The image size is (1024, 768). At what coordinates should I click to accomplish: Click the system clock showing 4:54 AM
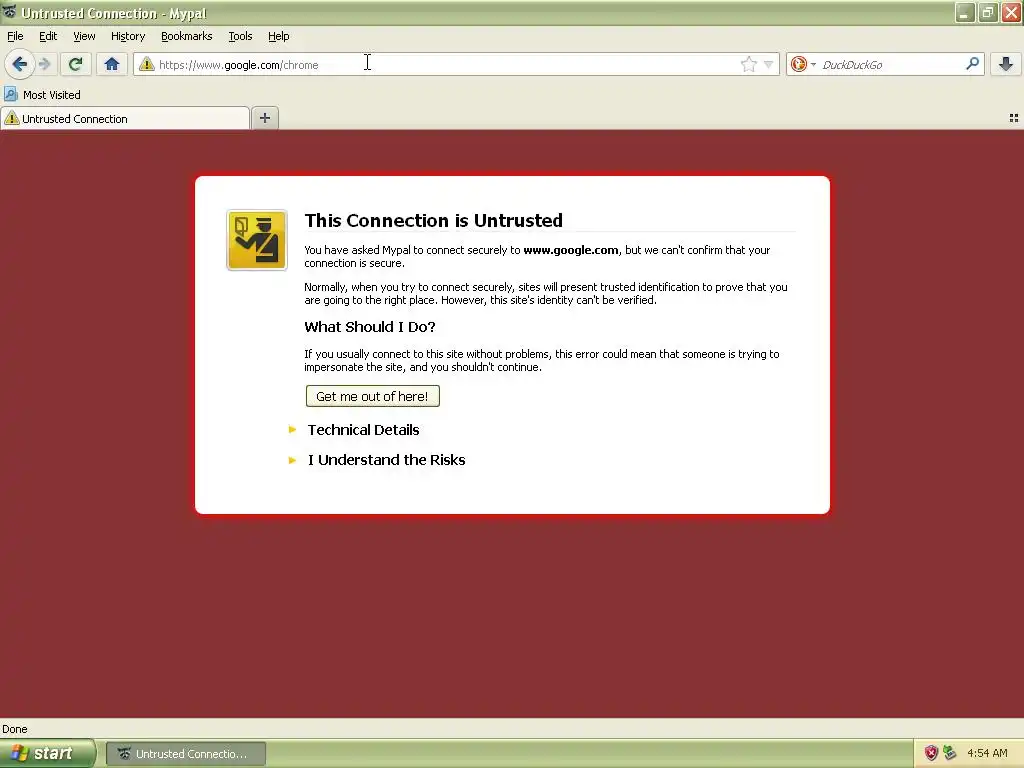(x=987, y=753)
